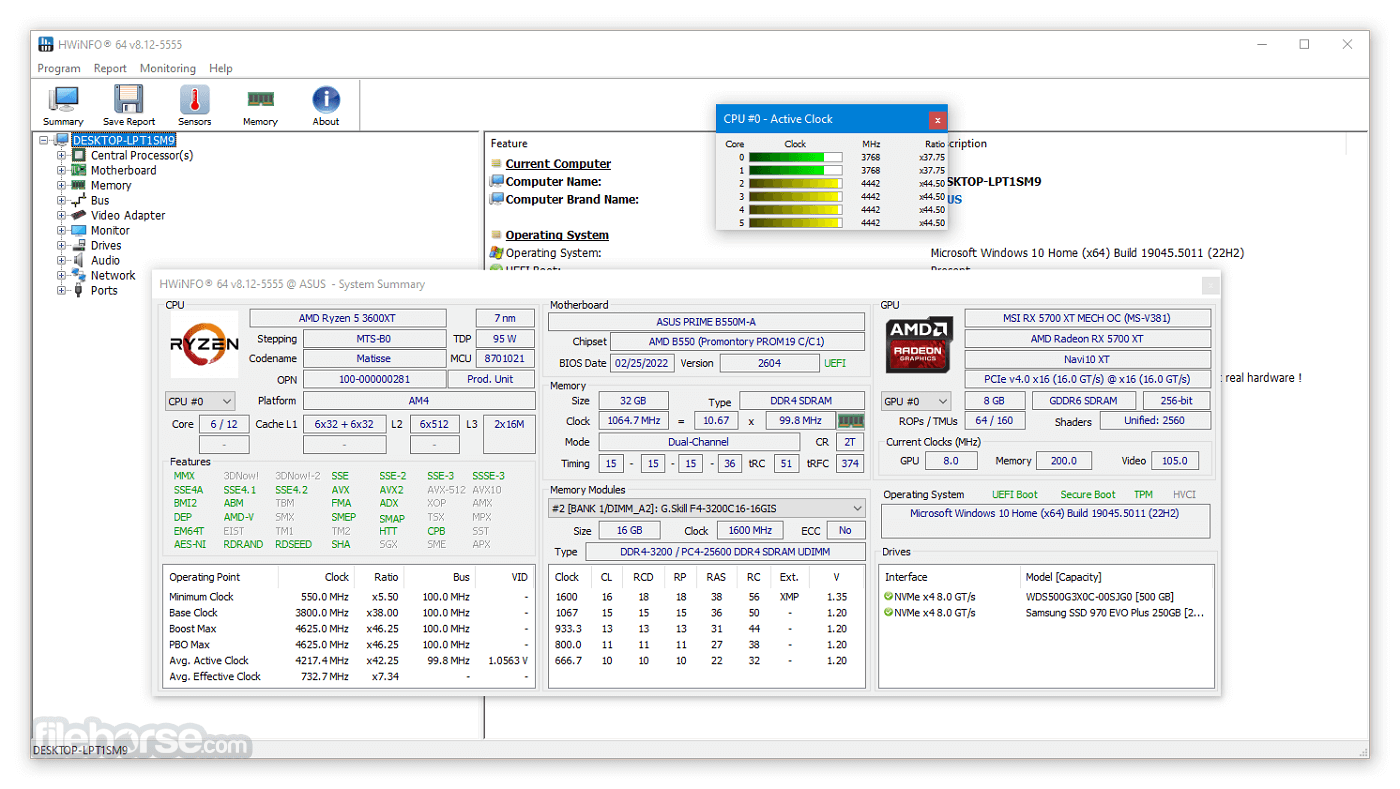The height and width of the screenshot is (789, 1400).
Task: Click the ASUS PRIME B550M-A motherboard field
Action: click(706, 322)
